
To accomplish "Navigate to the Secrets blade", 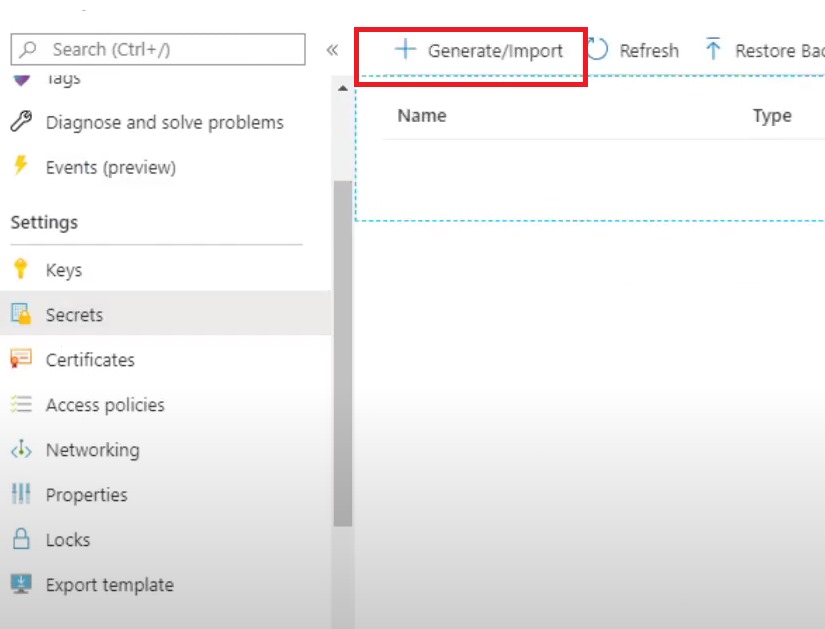I will (75, 314).
